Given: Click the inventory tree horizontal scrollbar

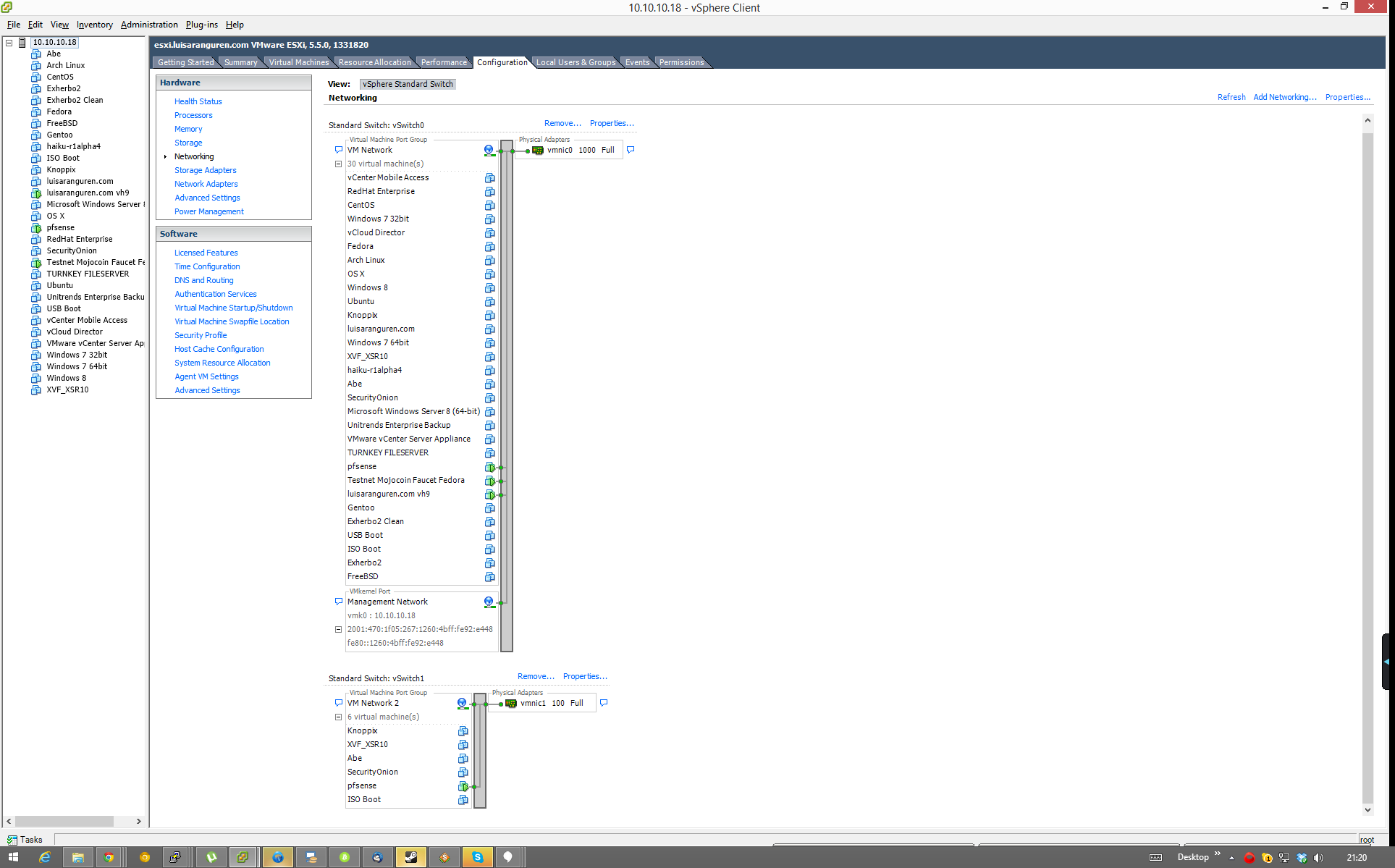Looking at the screenshot, I should [x=65, y=821].
